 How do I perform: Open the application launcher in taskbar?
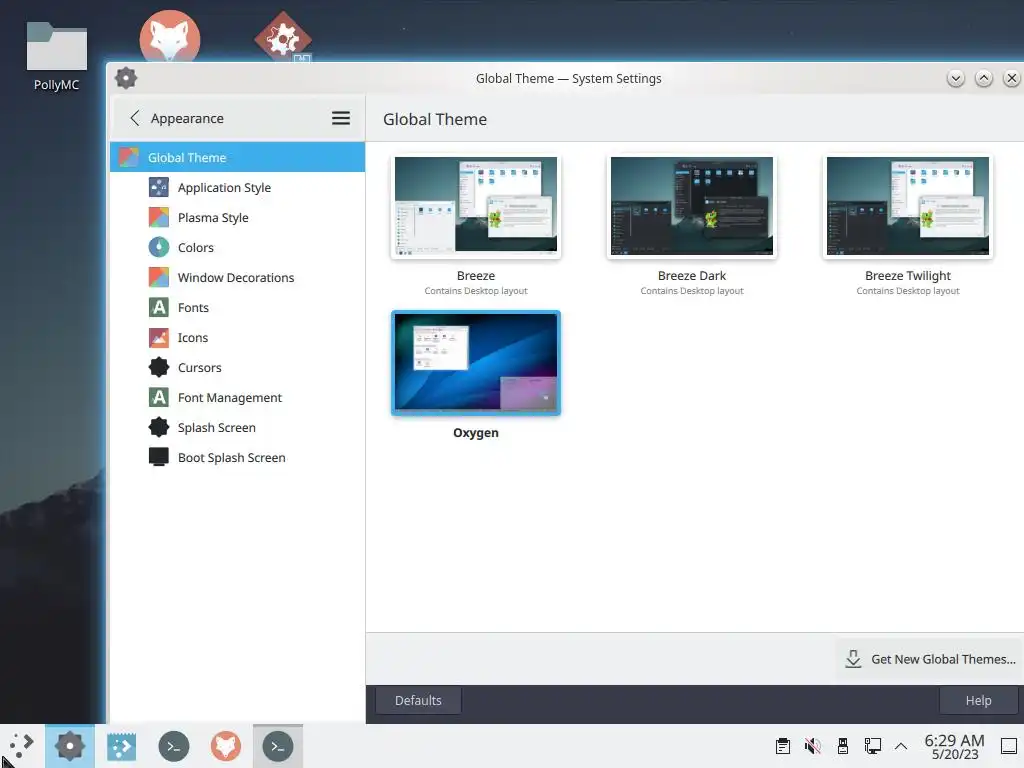tap(22, 746)
